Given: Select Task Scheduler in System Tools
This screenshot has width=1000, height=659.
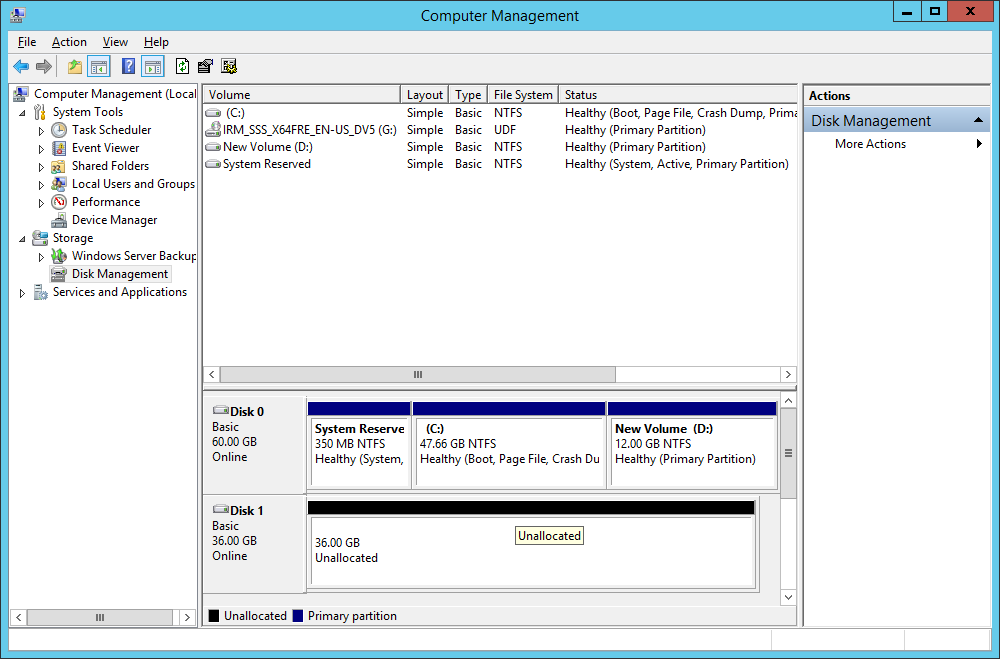Looking at the screenshot, I should [111, 130].
